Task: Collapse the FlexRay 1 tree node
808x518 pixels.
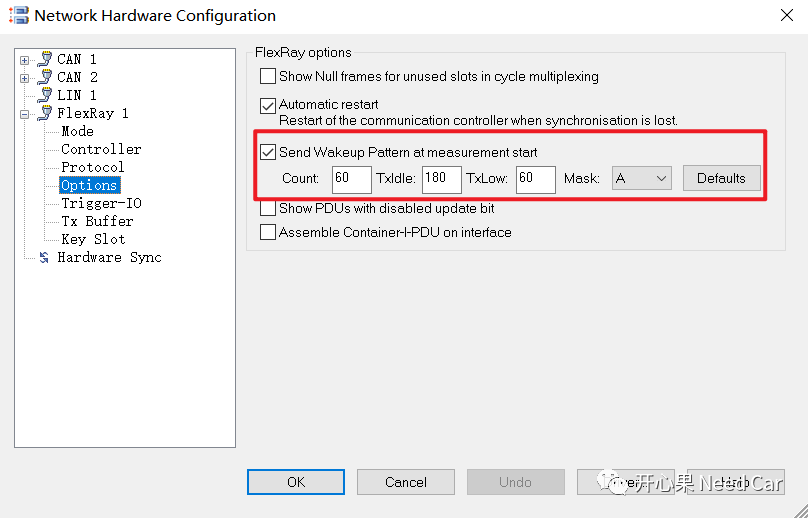Action: point(25,114)
